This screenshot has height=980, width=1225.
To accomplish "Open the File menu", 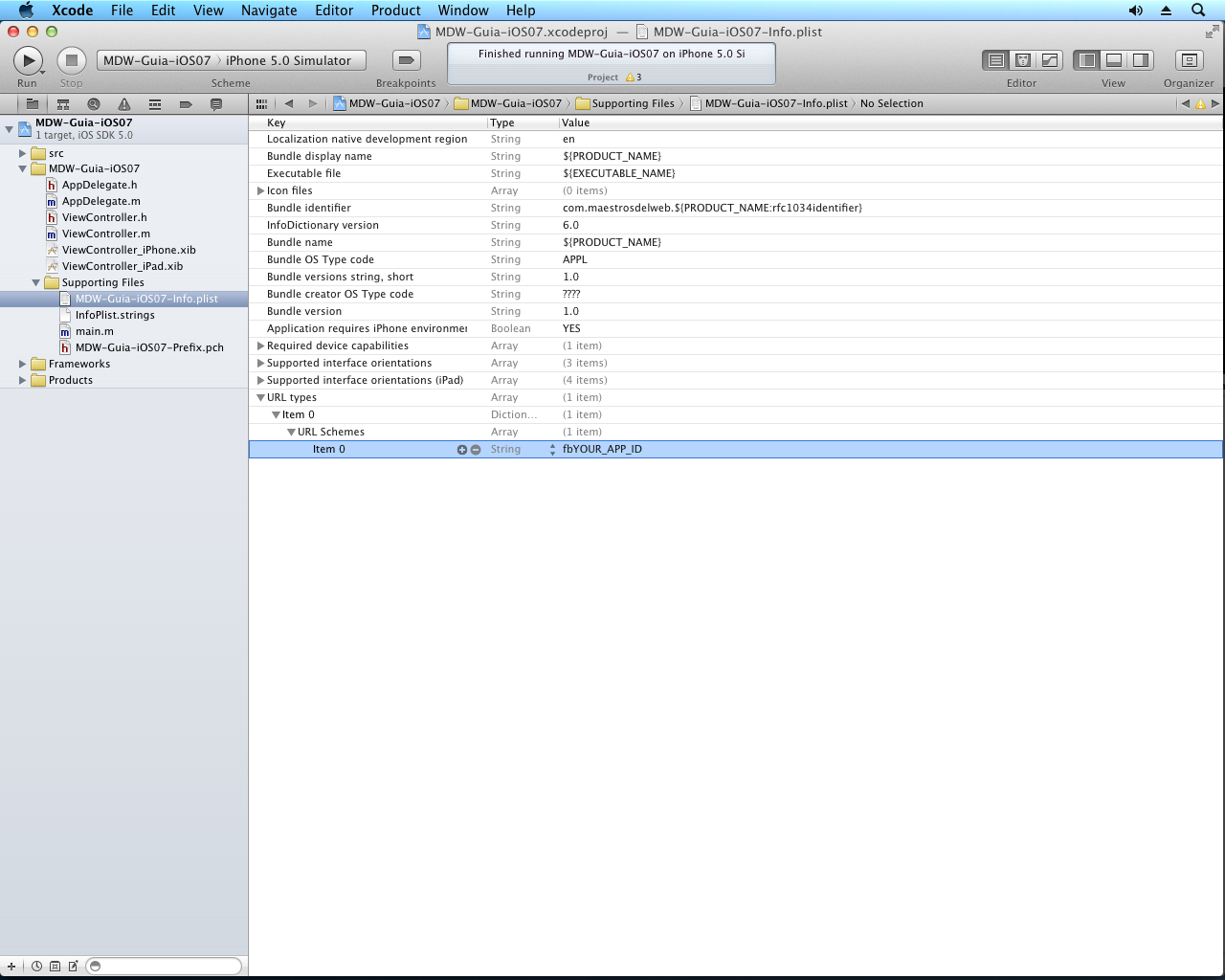I will 122,11.
